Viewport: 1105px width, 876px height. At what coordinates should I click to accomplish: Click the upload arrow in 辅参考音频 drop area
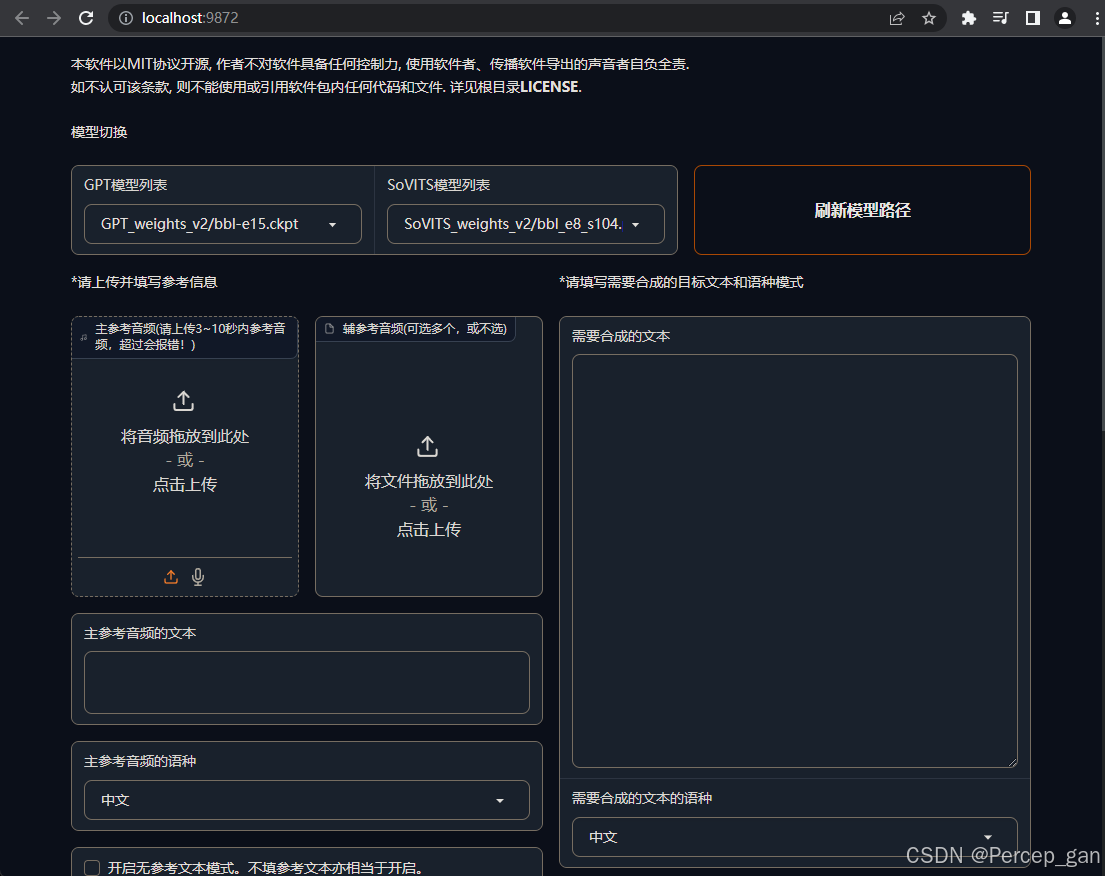coord(427,446)
